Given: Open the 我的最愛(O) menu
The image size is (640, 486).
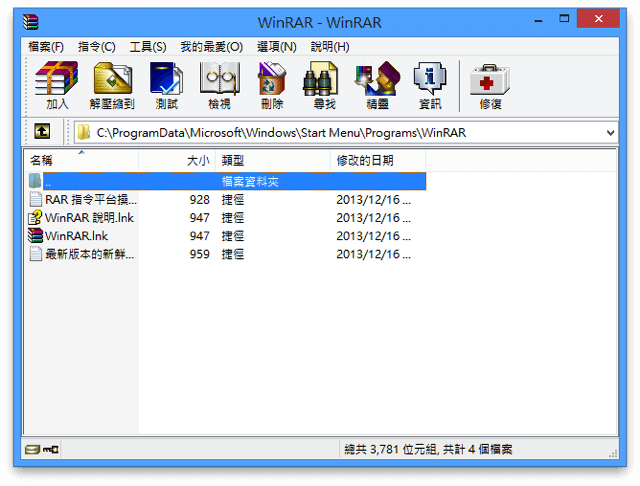Looking at the screenshot, I should click(211, 47).
